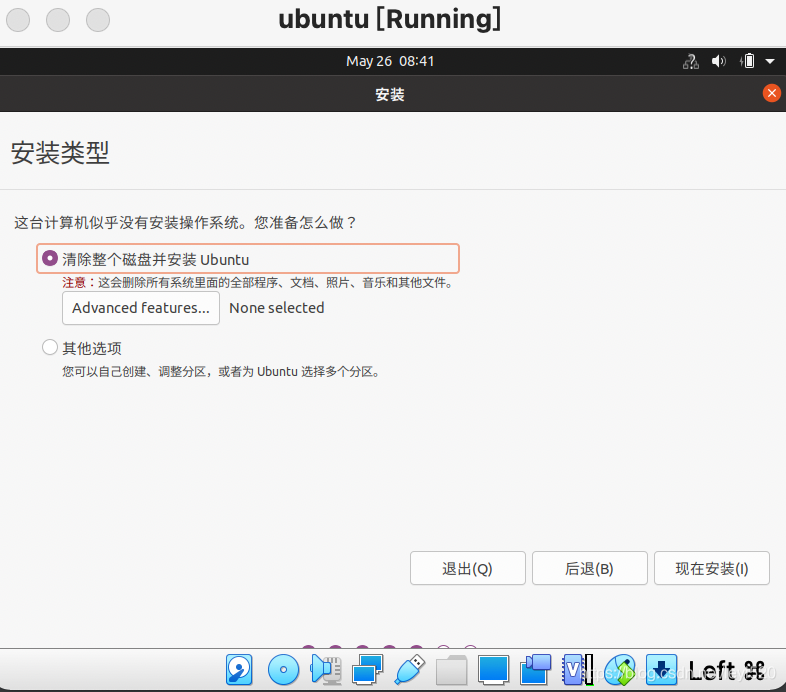The width and height of the screenshot is (786, 692).
Task: Click the 后退(B) back button
Action: pos(590,568)
